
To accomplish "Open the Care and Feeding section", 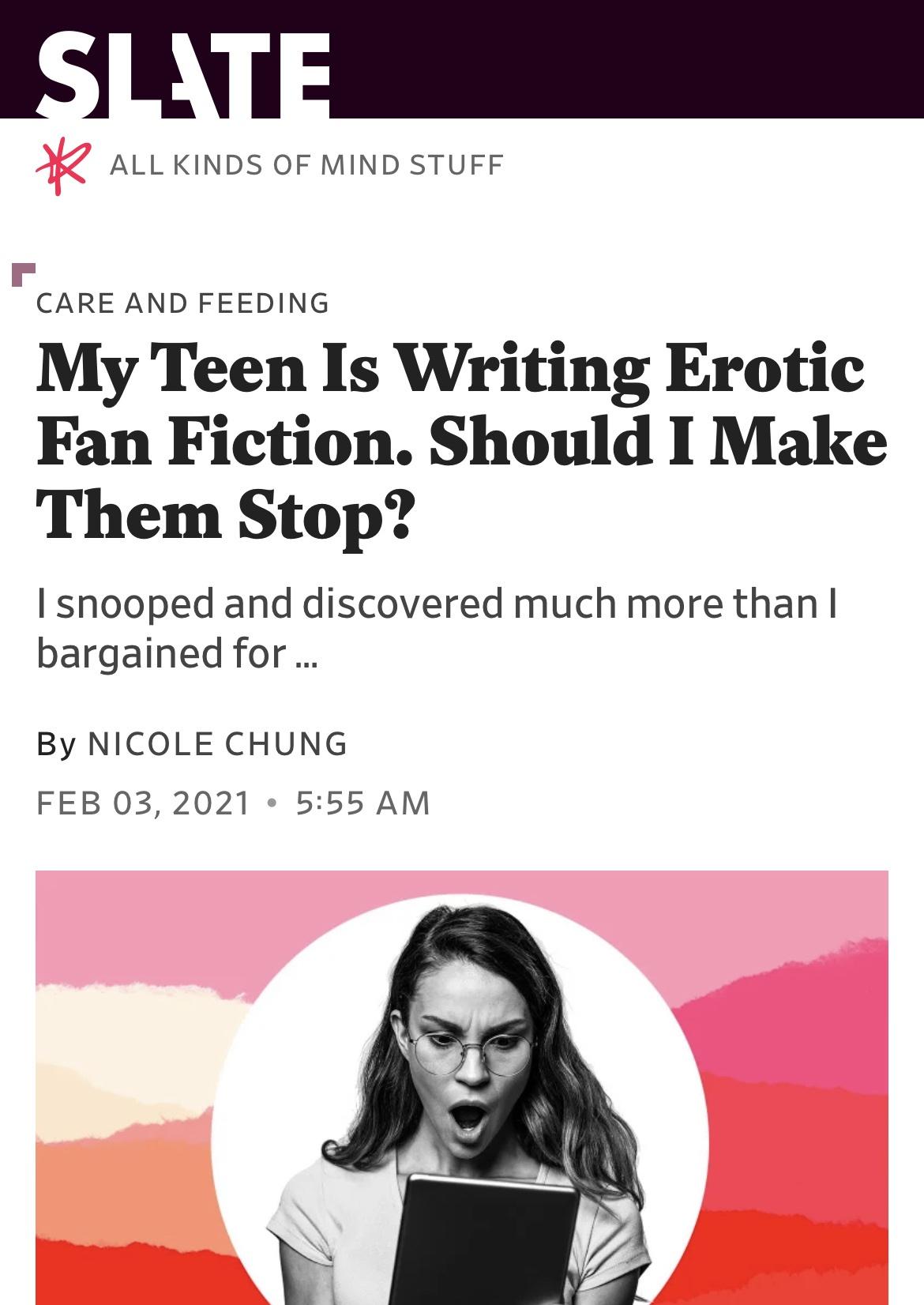I will click(182, 303).
